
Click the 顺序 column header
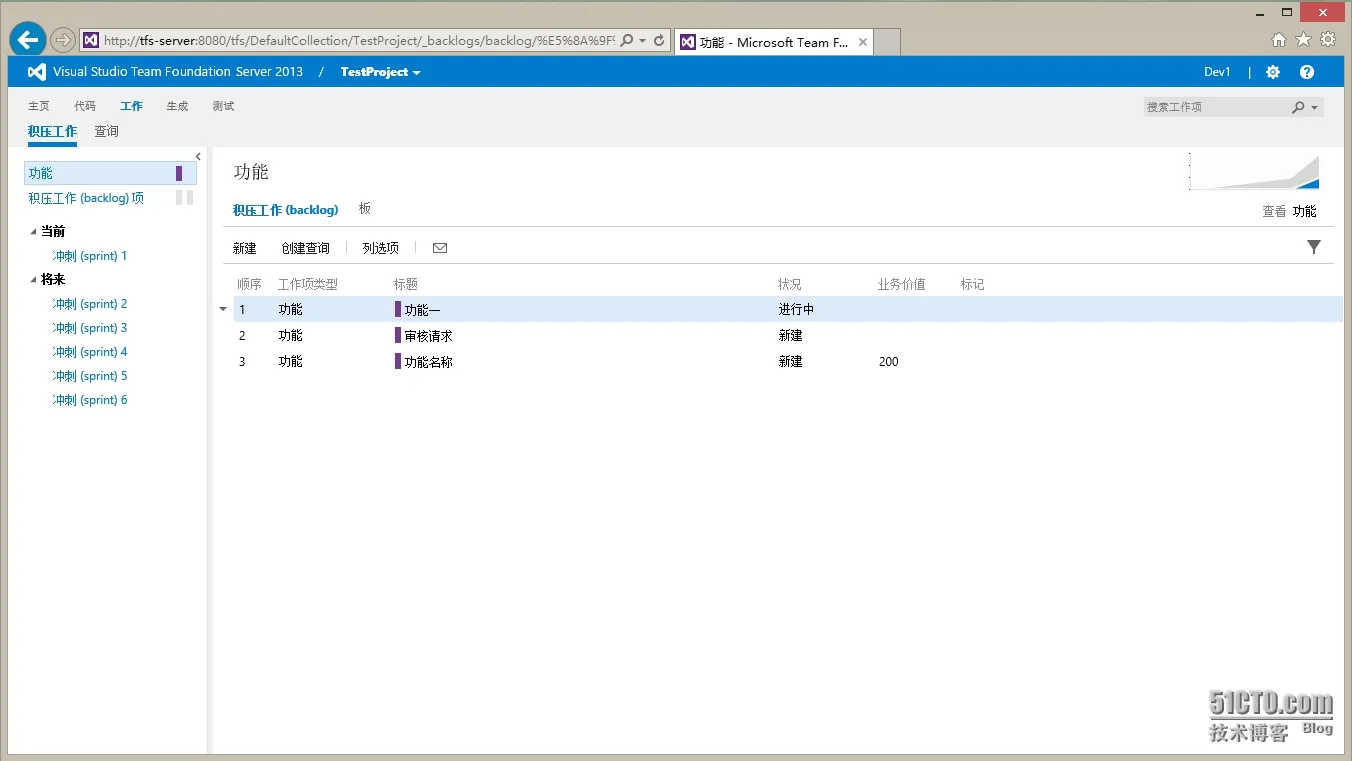pyautogui.click(x=249, y=284)
